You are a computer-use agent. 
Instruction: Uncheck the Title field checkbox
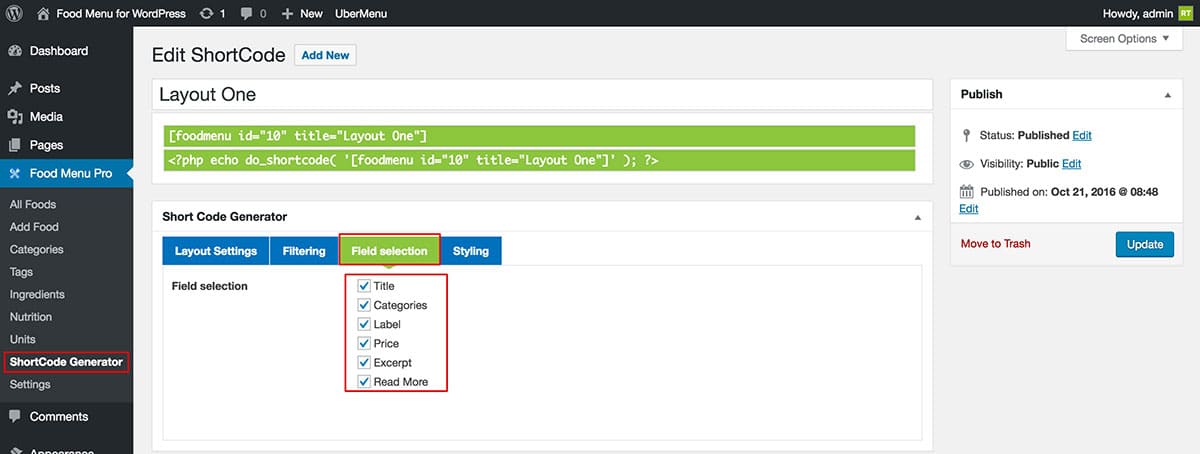[x=364, y=286]
